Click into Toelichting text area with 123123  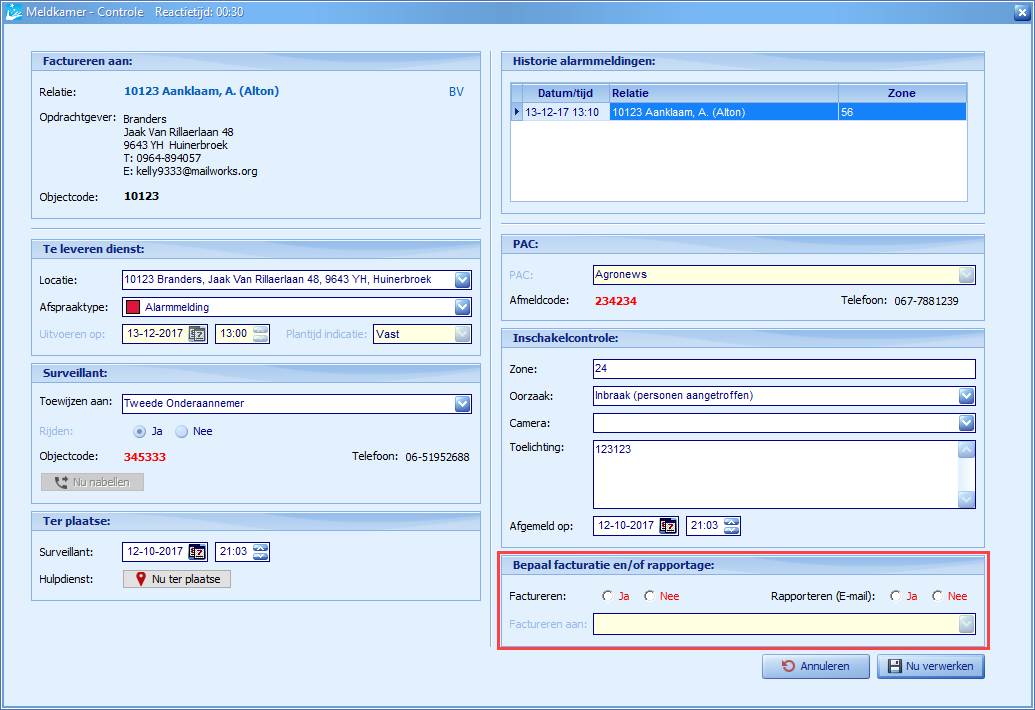[x=776, y=474]
